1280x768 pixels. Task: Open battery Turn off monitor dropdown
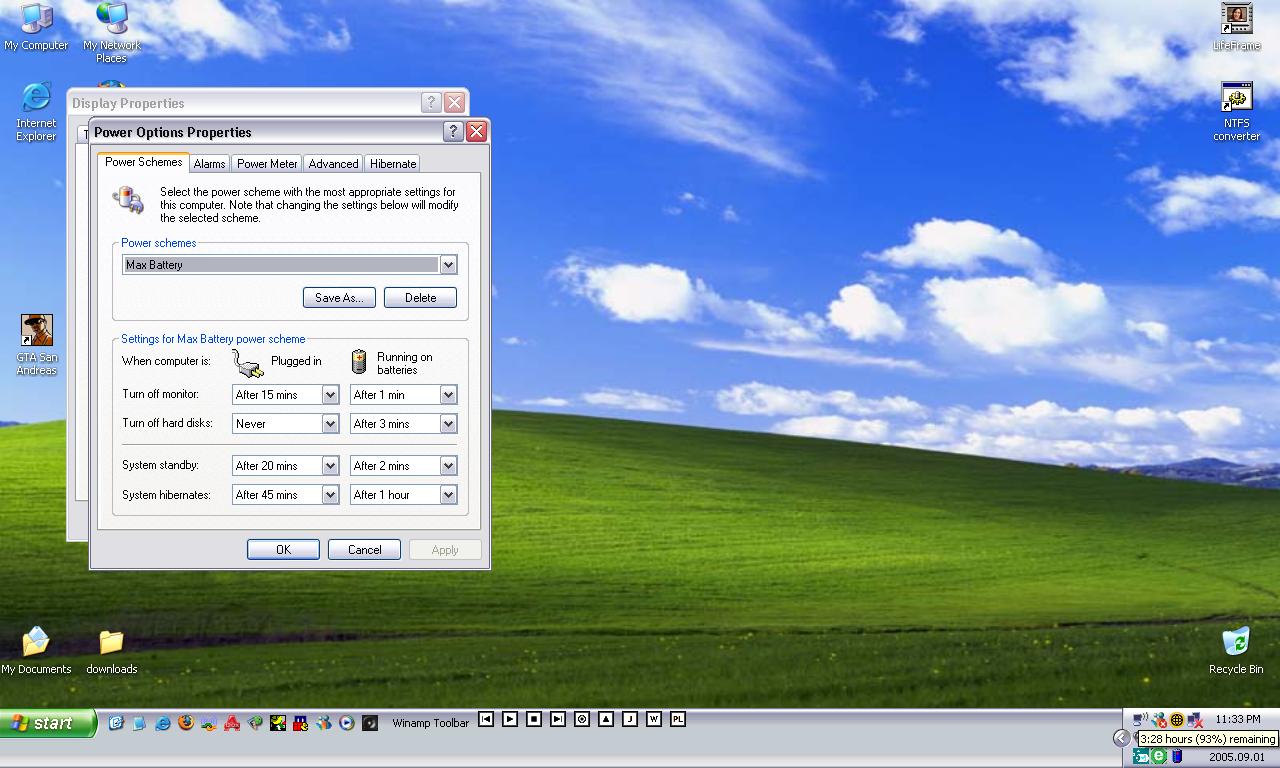pos(448,395)
